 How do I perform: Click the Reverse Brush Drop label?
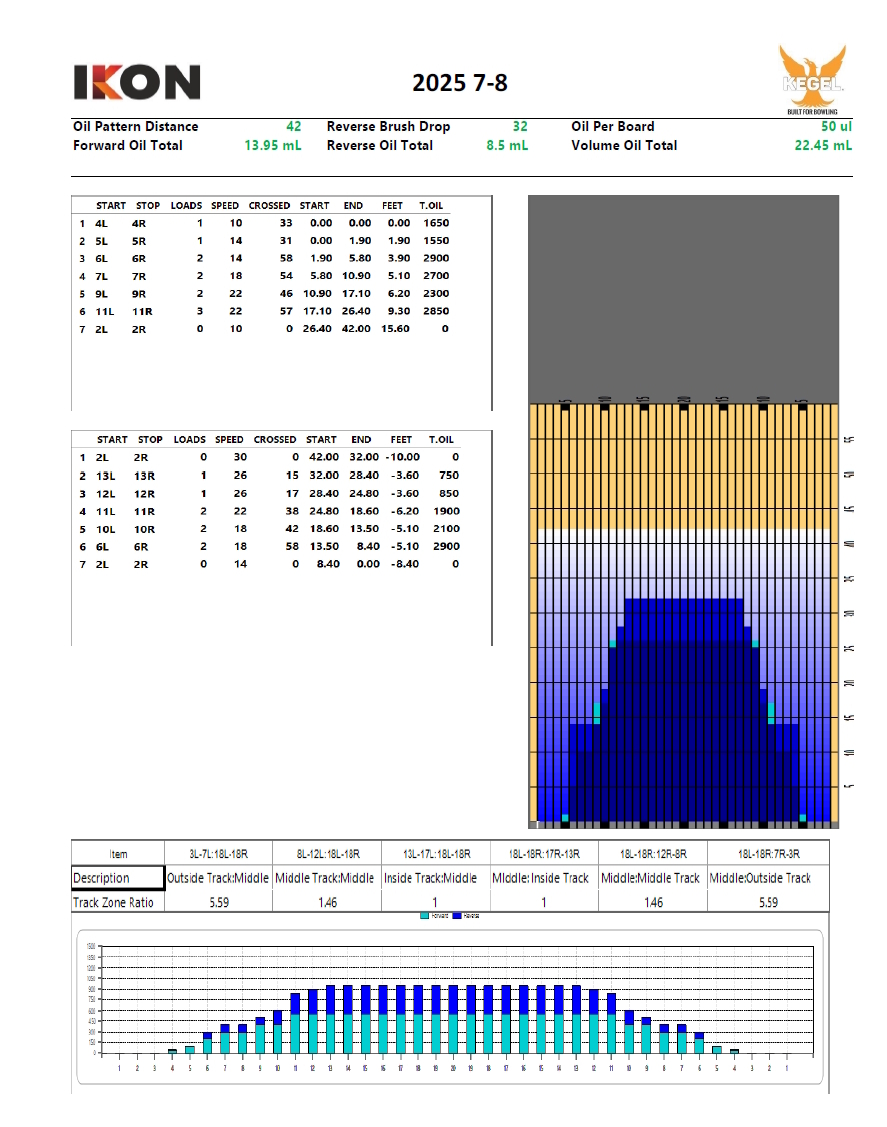tap(388, 126)
